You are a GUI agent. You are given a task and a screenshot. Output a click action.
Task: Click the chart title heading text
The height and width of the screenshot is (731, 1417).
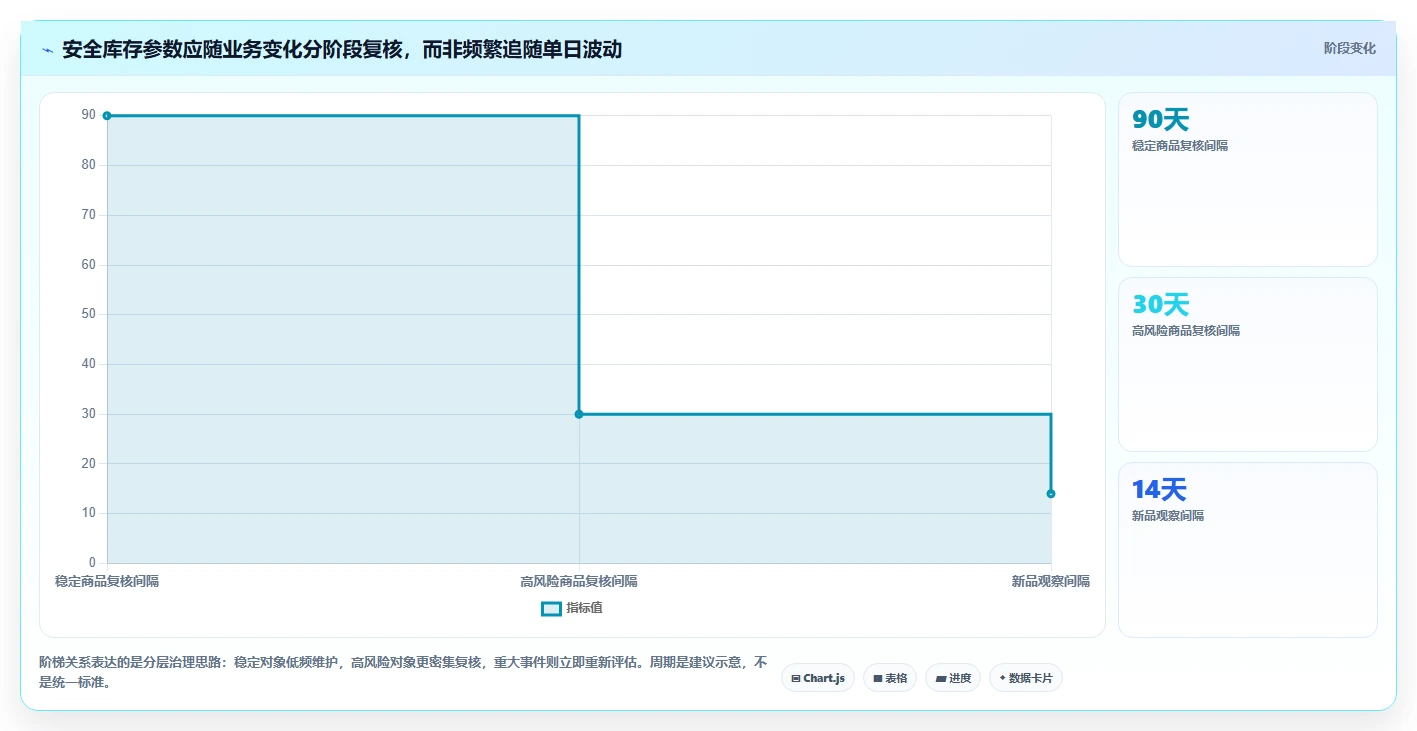tap(342, 49)
